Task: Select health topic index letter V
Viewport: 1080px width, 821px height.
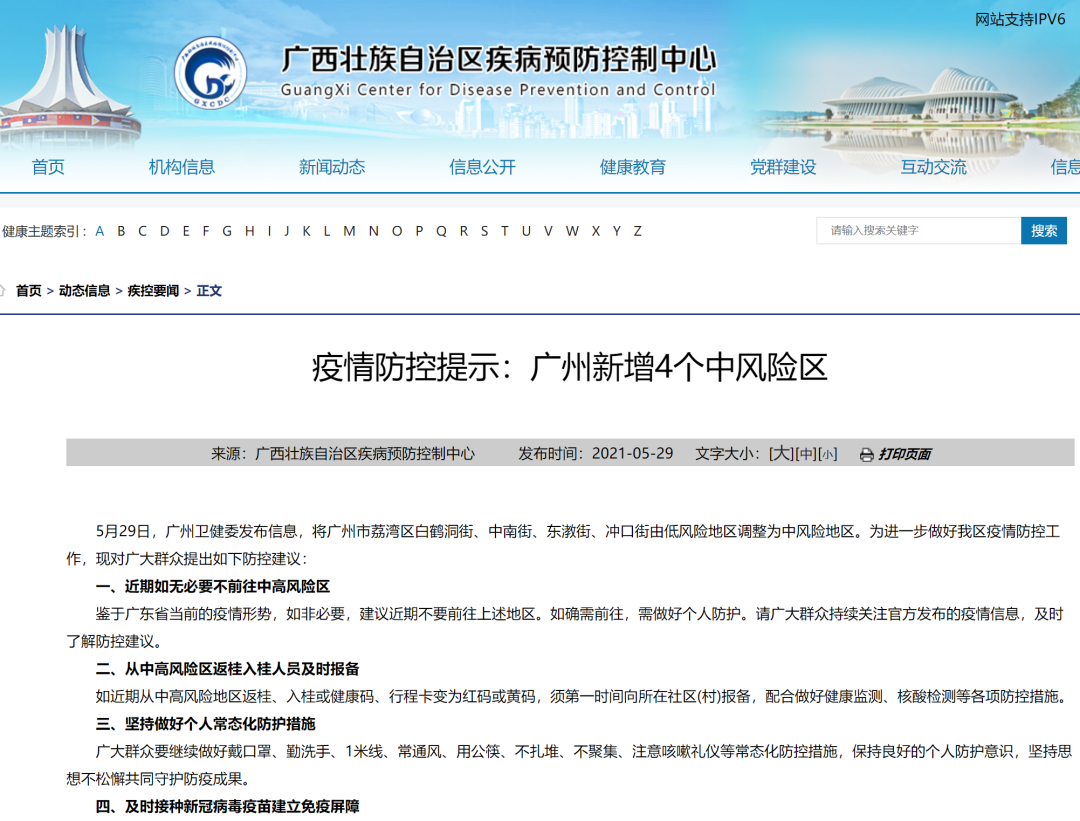Action: tap(548, 231)
